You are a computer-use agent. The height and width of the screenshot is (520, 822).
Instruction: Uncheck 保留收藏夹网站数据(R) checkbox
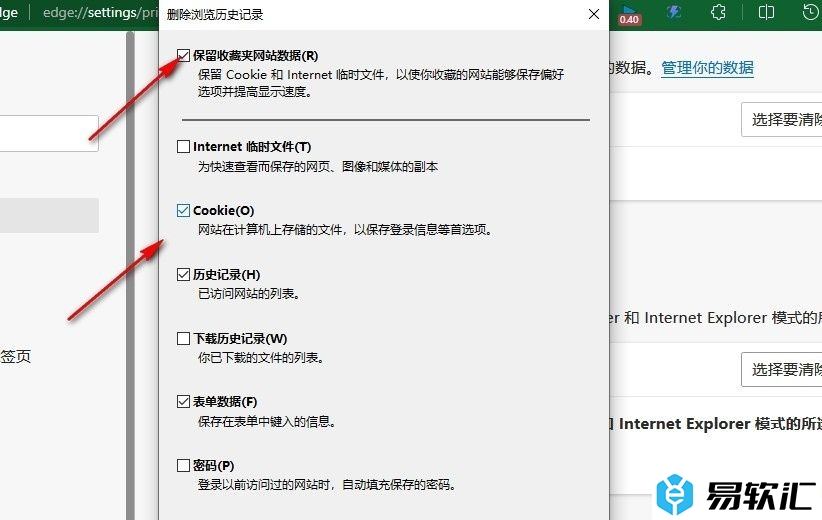pos(183,56)
